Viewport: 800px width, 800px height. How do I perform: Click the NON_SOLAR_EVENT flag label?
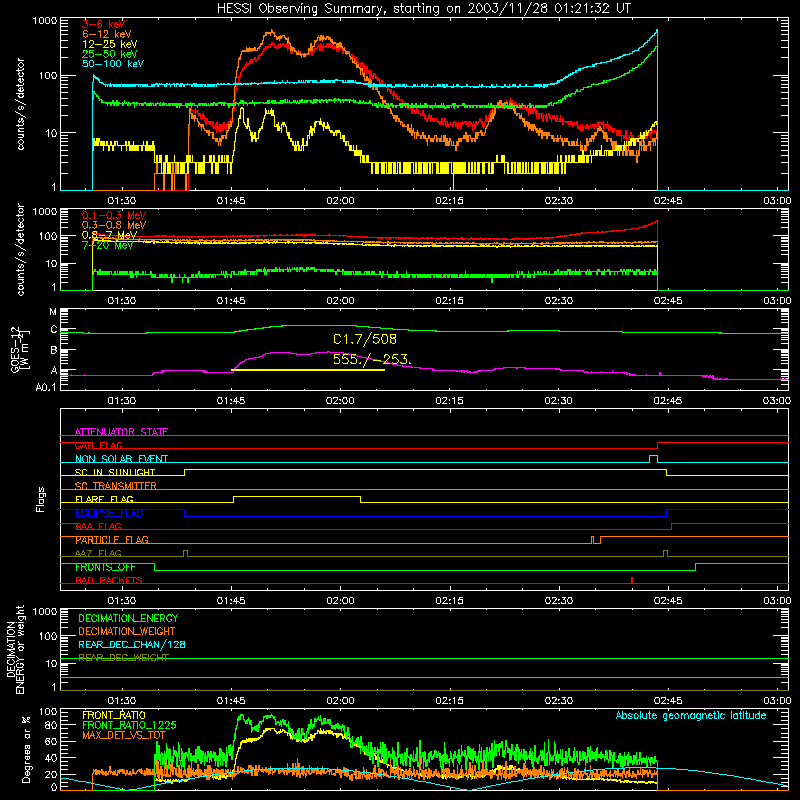pos(121,459)
